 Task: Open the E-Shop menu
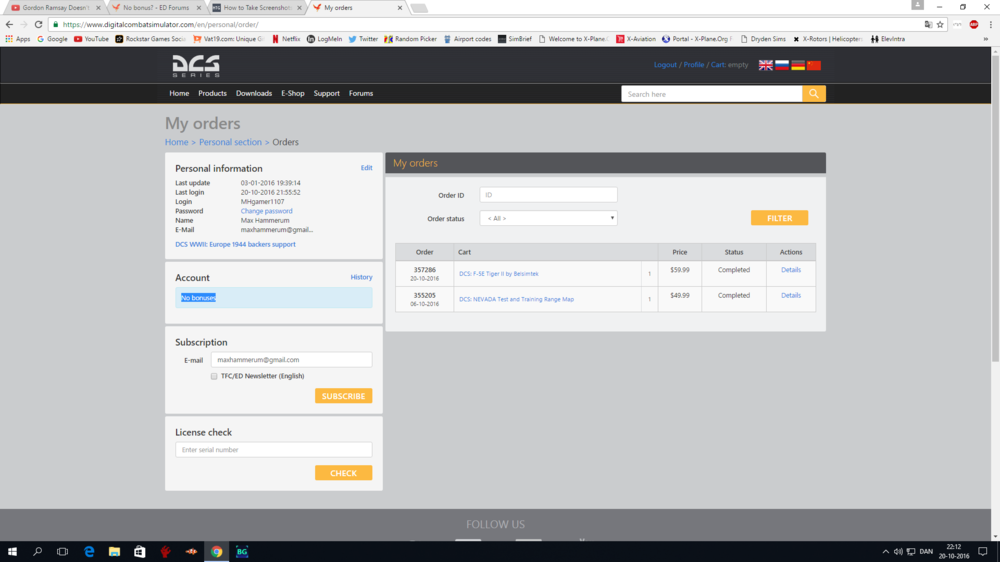tap(293, 93)
